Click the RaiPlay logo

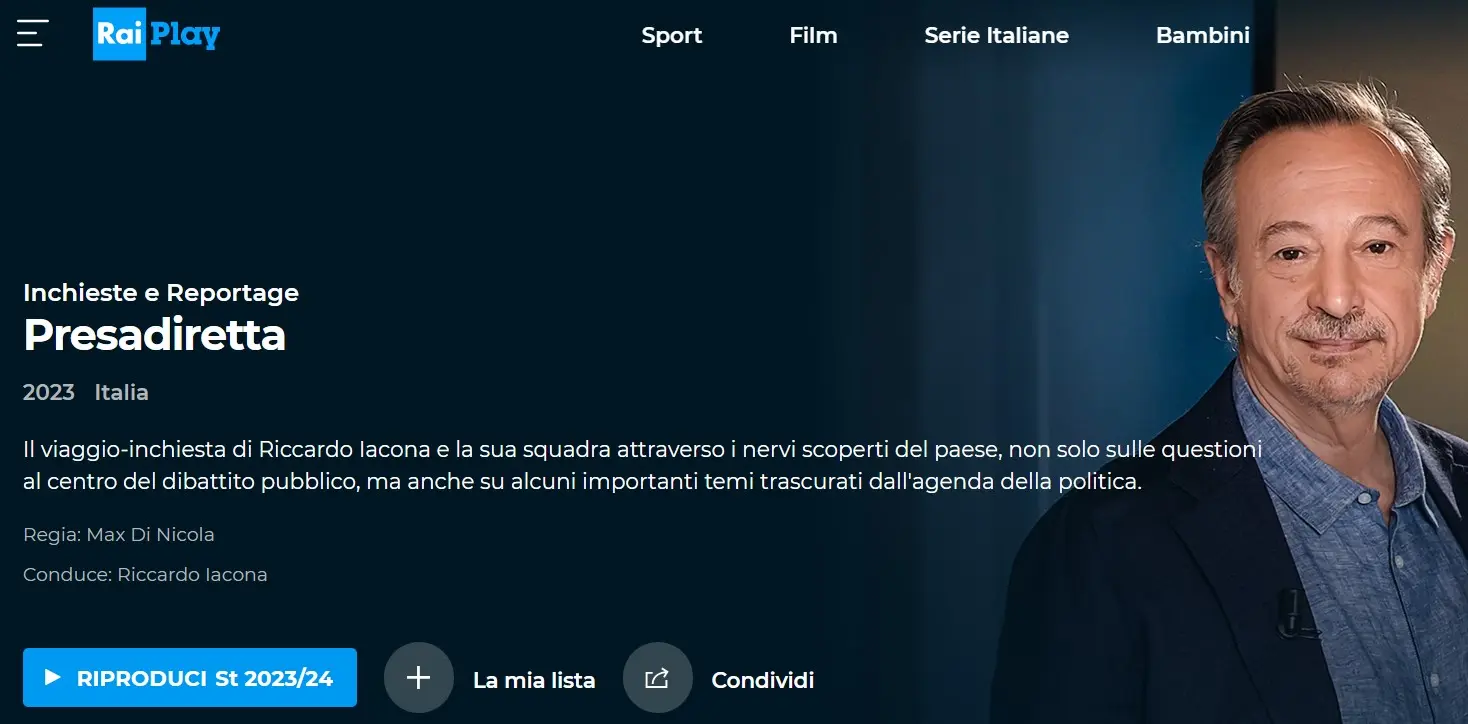pos(157,34)
